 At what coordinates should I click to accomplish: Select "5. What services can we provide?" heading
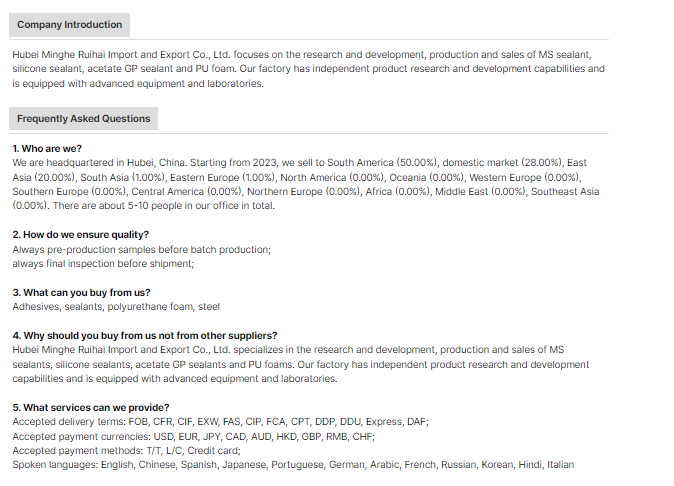click(x=91, y=408)
